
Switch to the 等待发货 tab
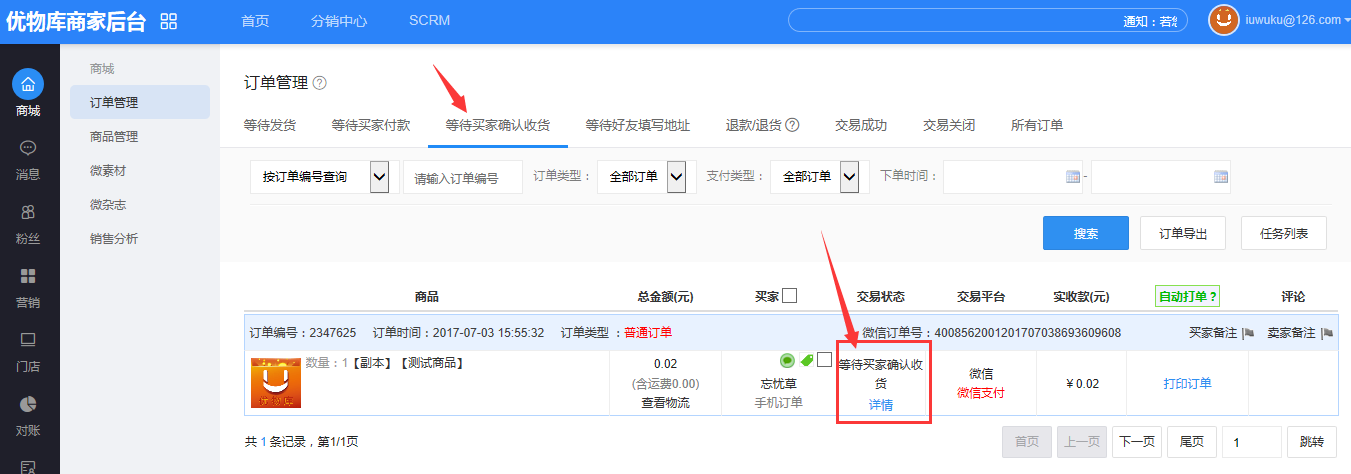pyautogui.click(x=270, y=126)
